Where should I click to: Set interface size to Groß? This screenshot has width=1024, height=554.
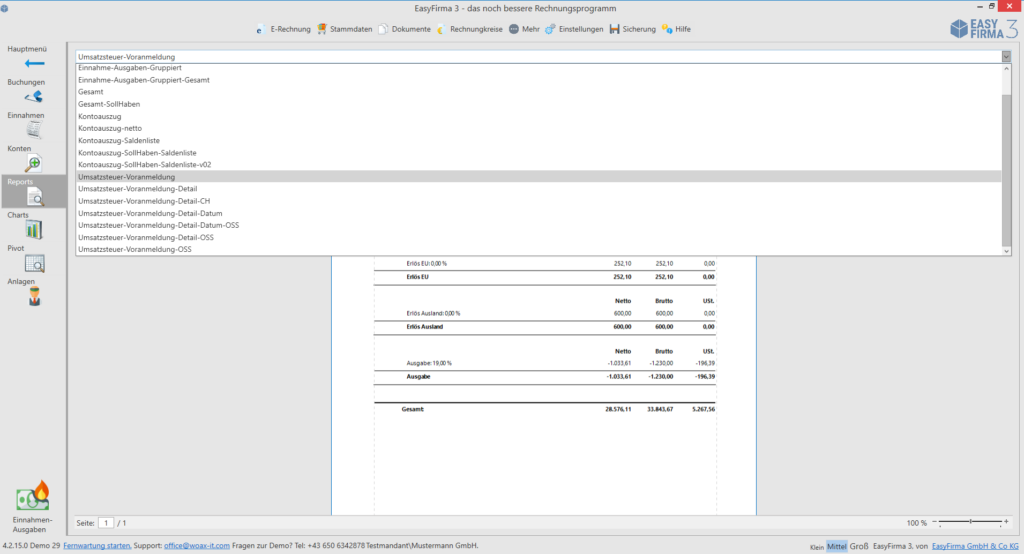[859, 546]
